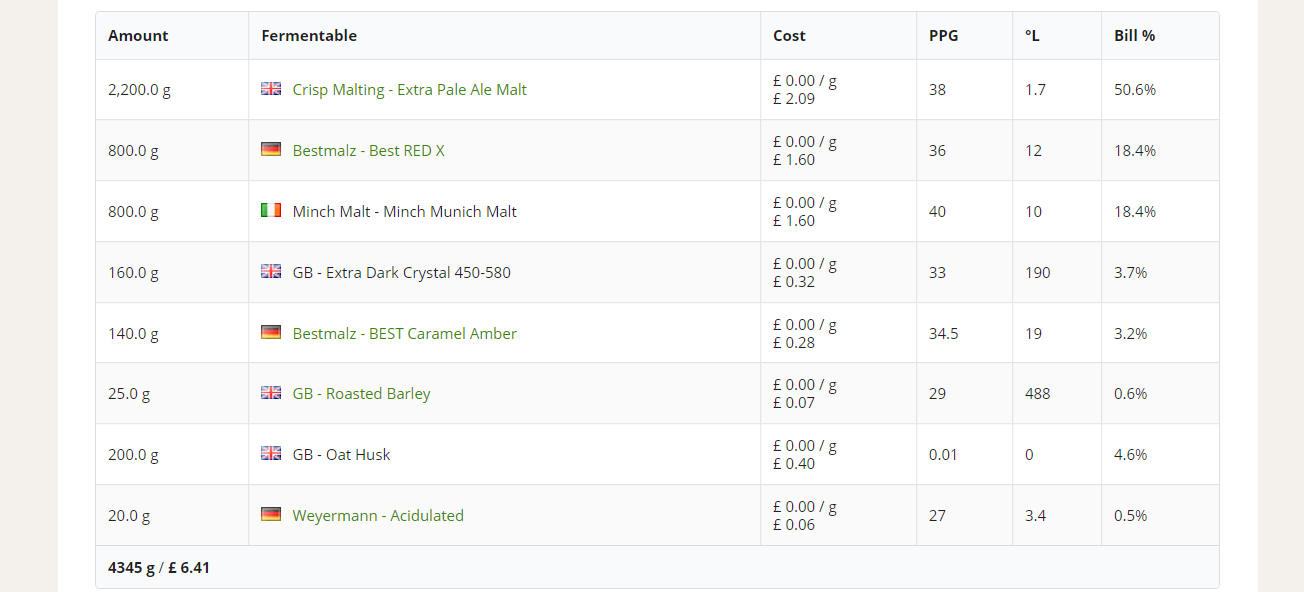Click the 0.5% bill percentage

1131,515
